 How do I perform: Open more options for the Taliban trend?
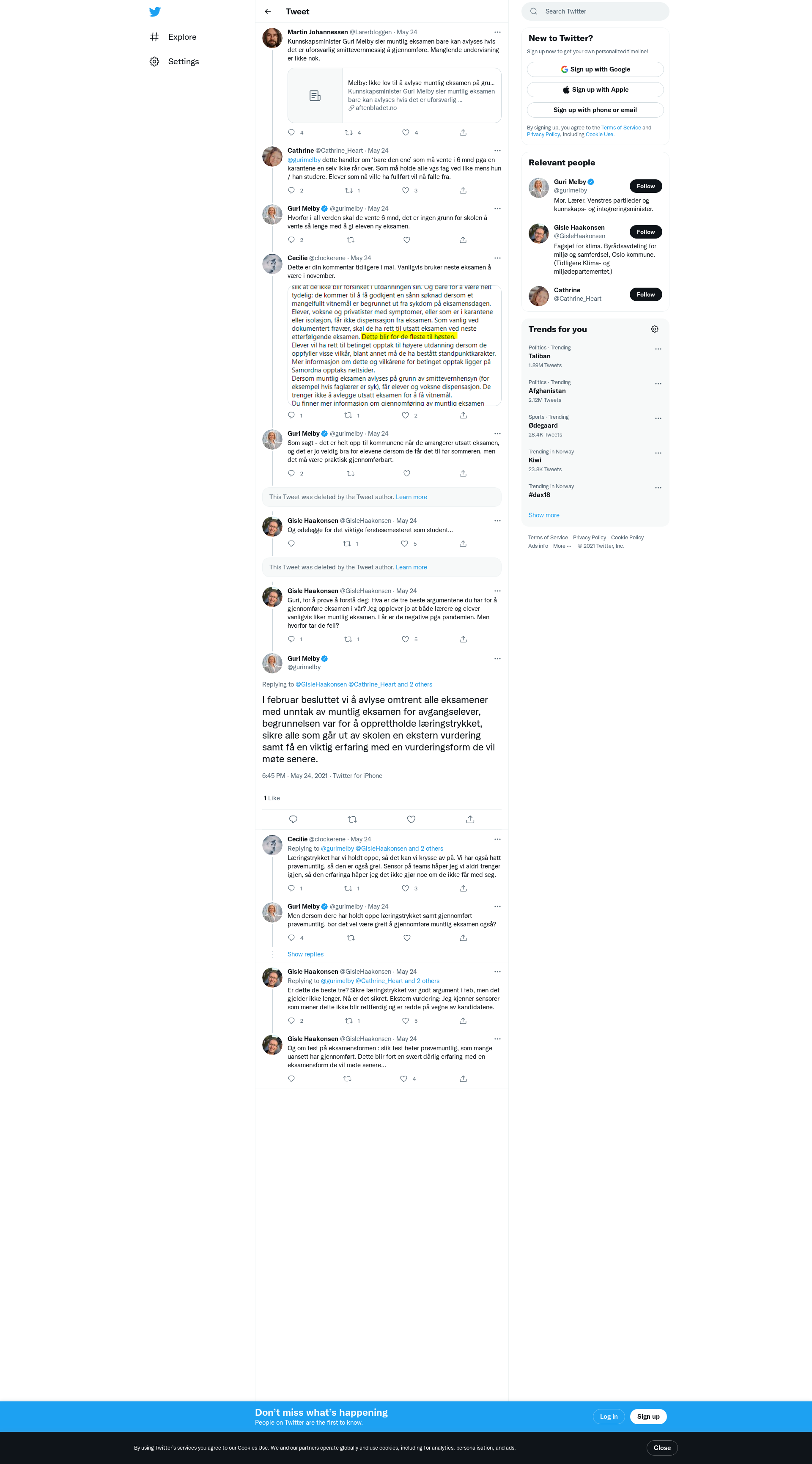click(658, 349)
